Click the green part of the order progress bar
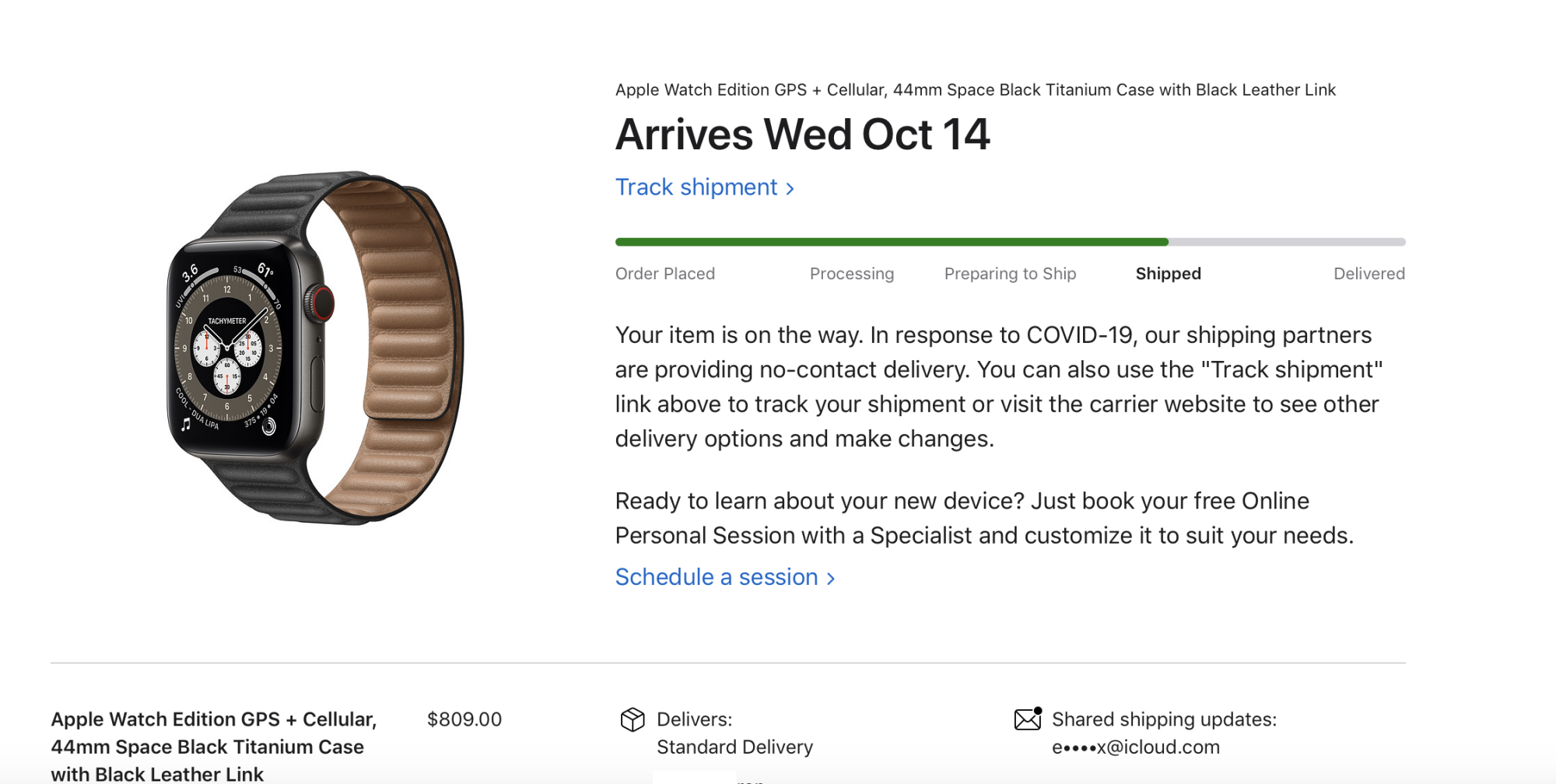 pos(891,242)
